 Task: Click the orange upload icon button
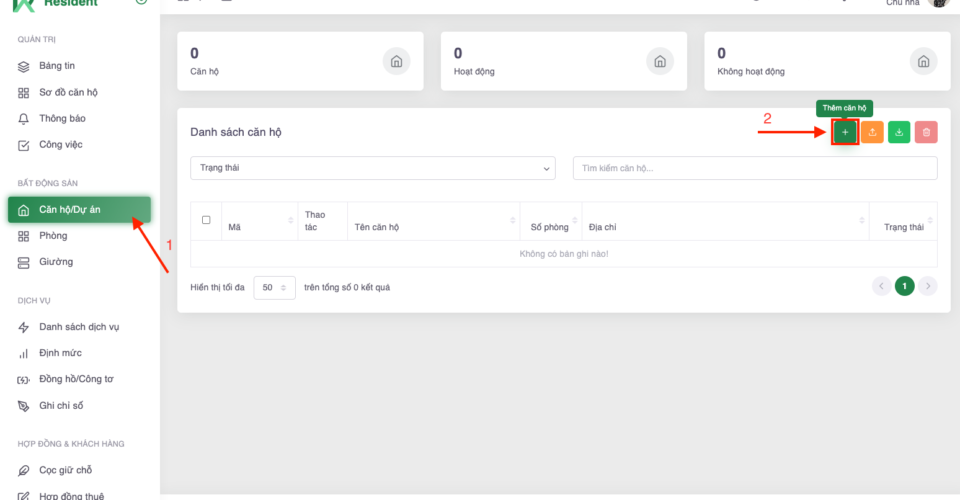[872, 132]
